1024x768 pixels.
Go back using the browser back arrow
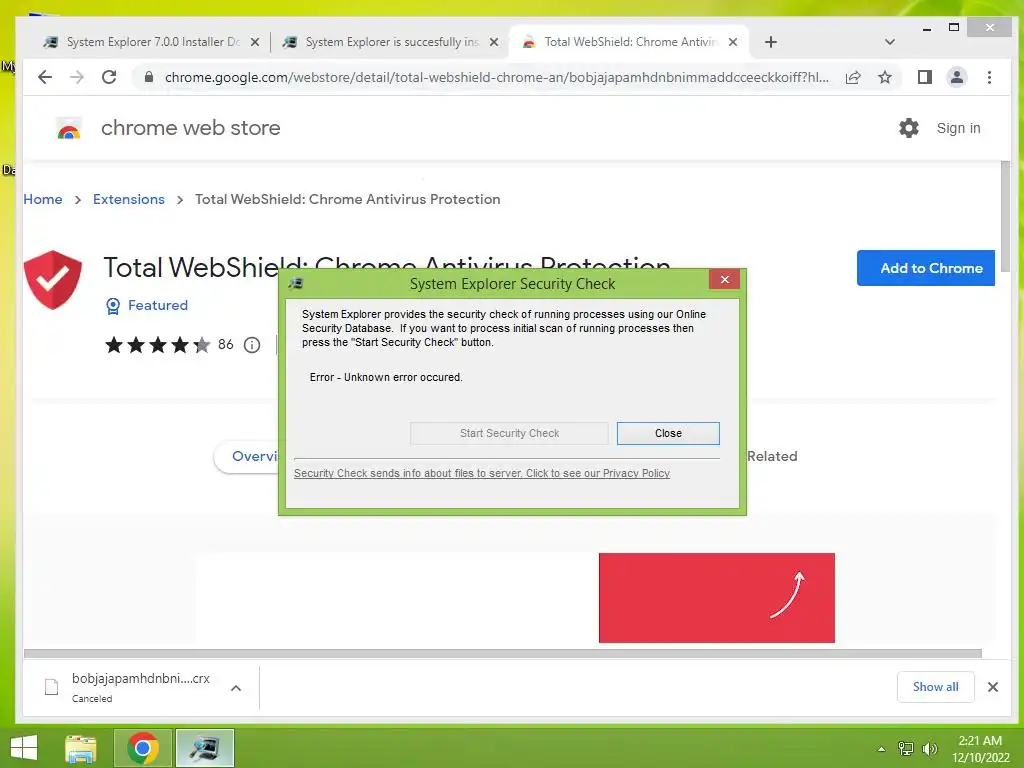point(44,77)
